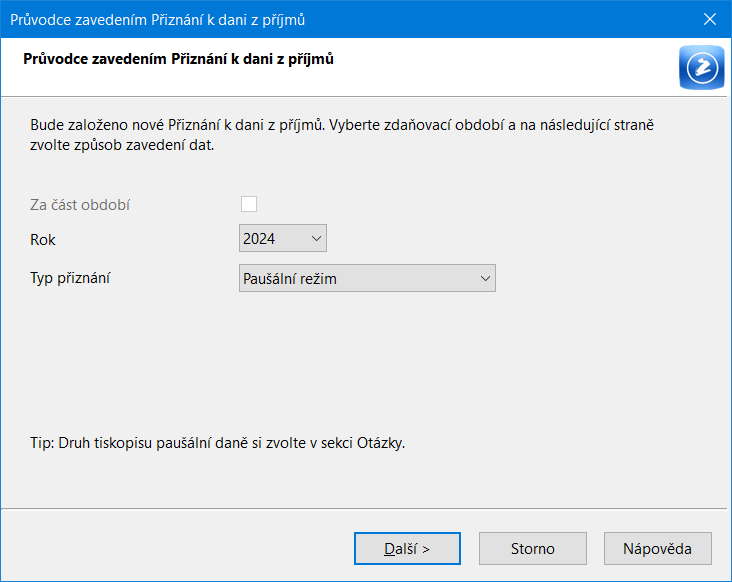
Task: Select the 2024 value in Rok field
Action: click(x=259, y=238)
